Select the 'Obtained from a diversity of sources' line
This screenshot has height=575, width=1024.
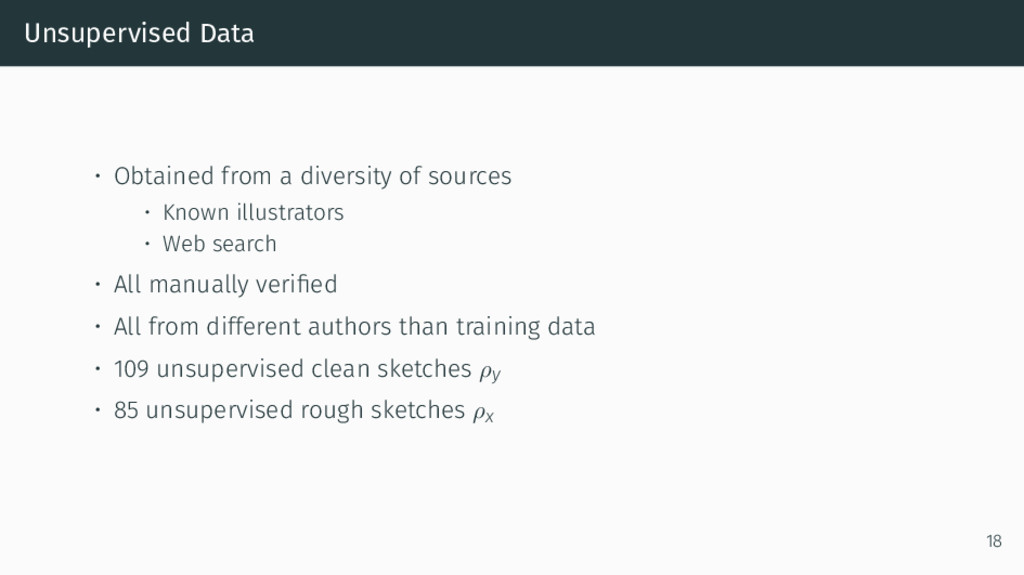312,176
